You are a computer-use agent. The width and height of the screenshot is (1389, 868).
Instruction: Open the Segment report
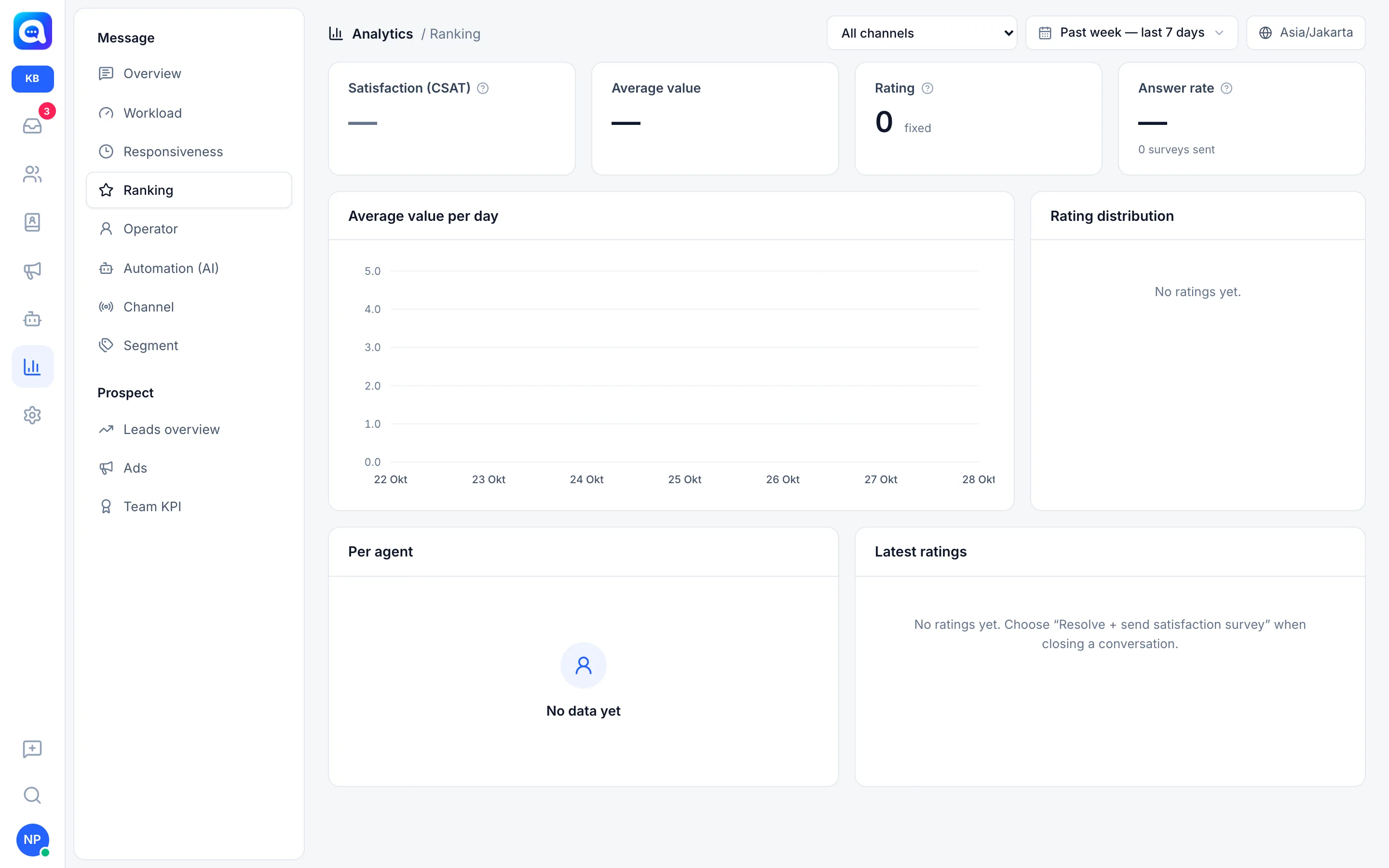189,346
